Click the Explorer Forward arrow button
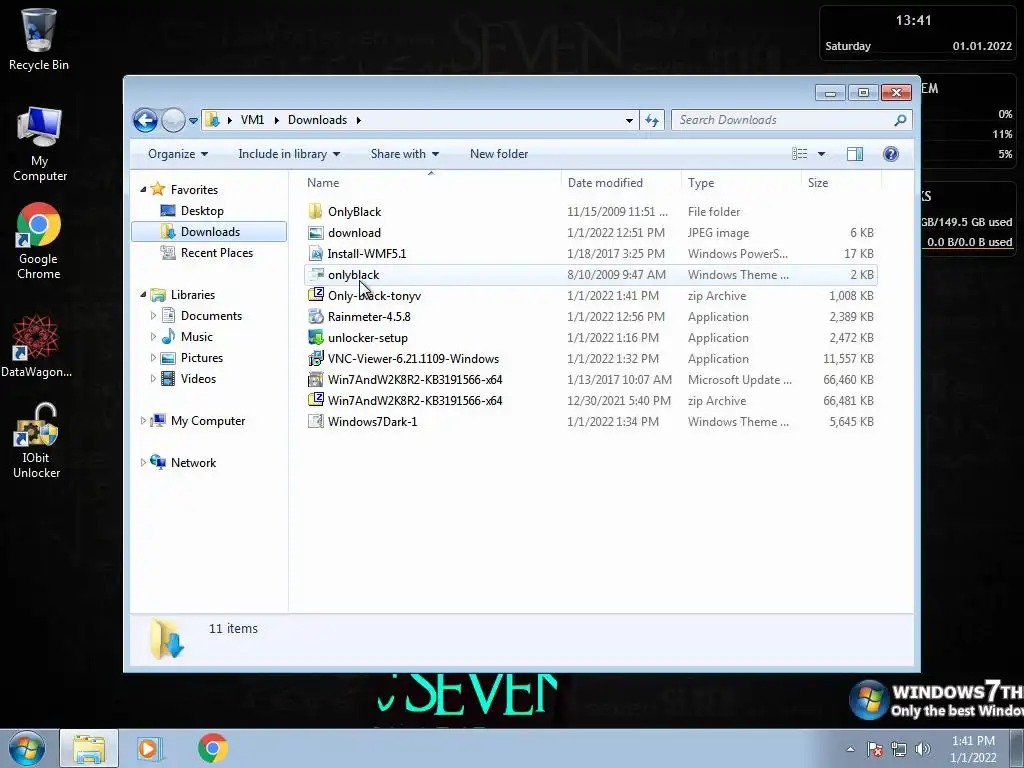The image size is (1024, 768). (x=173, y=120)
